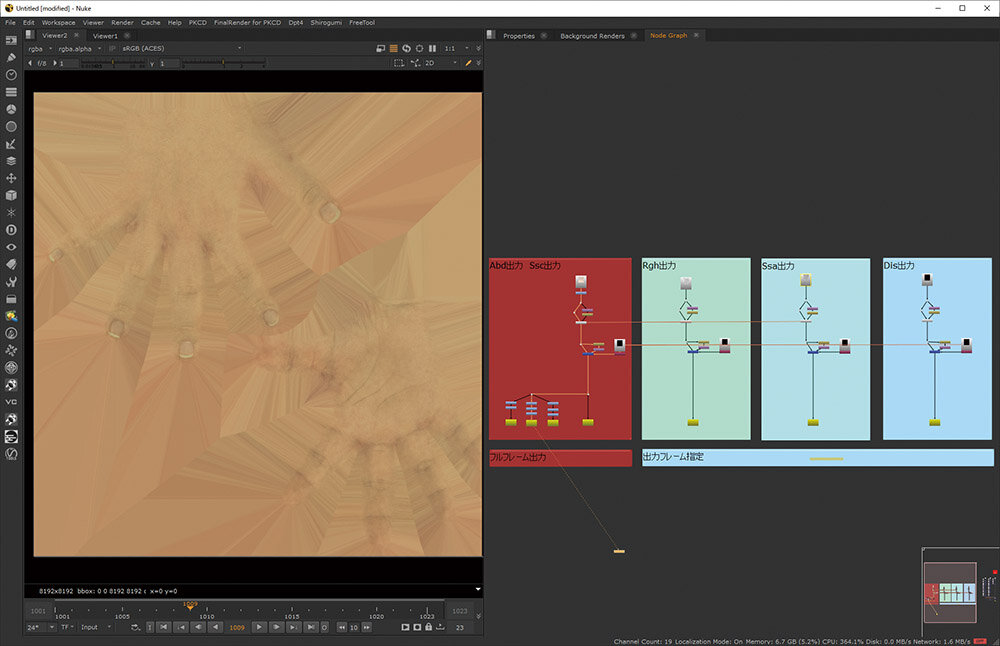This screenshot has width=1000, height=646.
Task: Jump to the last frame
Action: (311, 628)
